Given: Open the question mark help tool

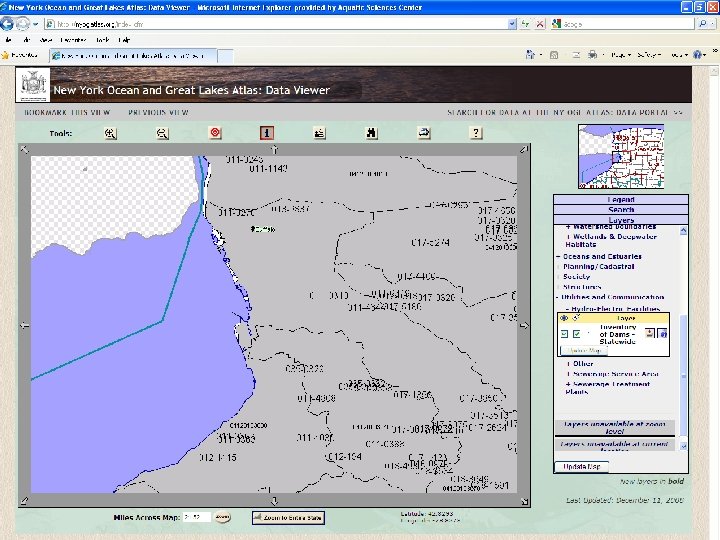Looking at the screenshot, I should (476, 132).
